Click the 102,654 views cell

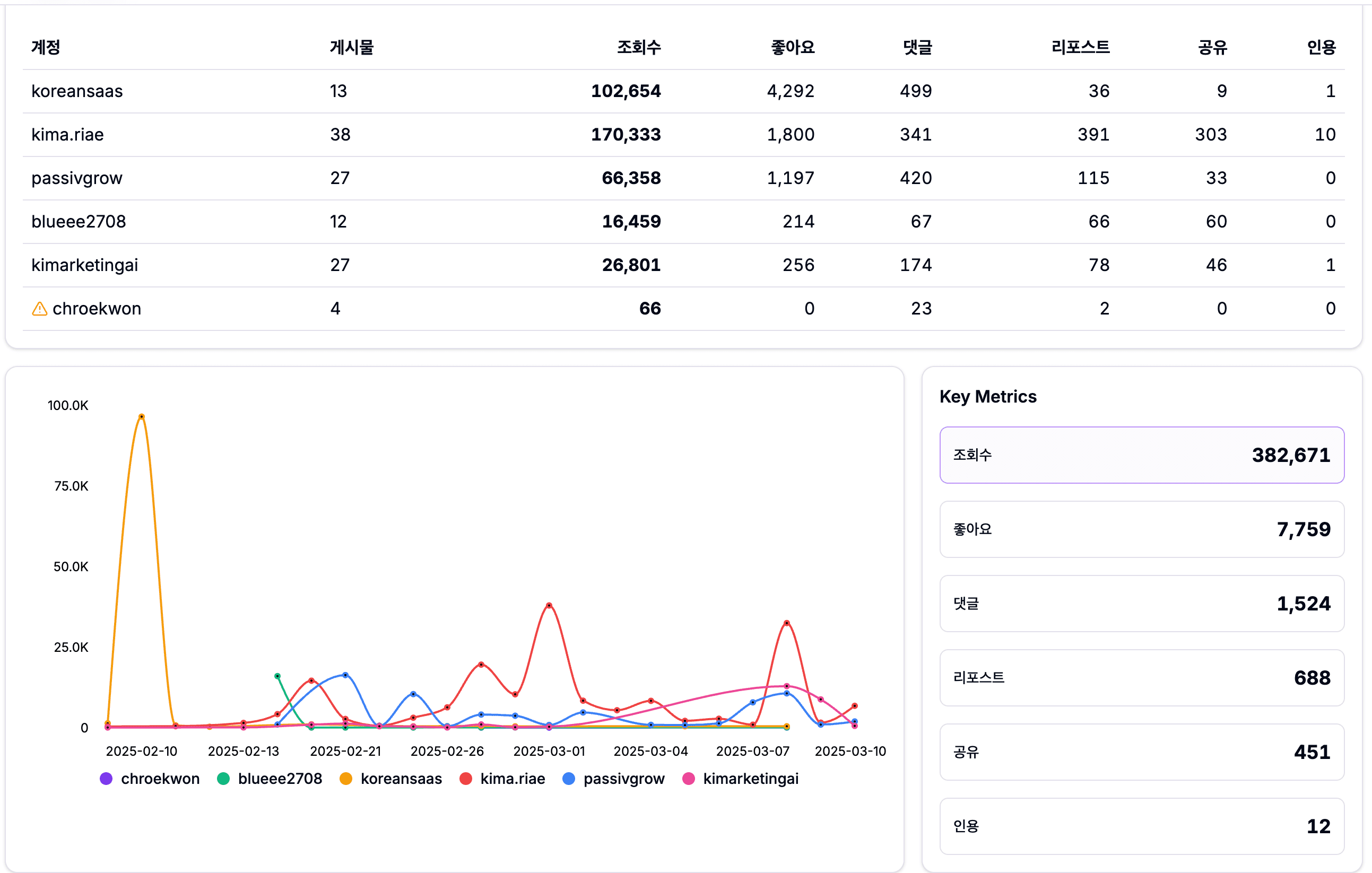[x=626, y=91]
